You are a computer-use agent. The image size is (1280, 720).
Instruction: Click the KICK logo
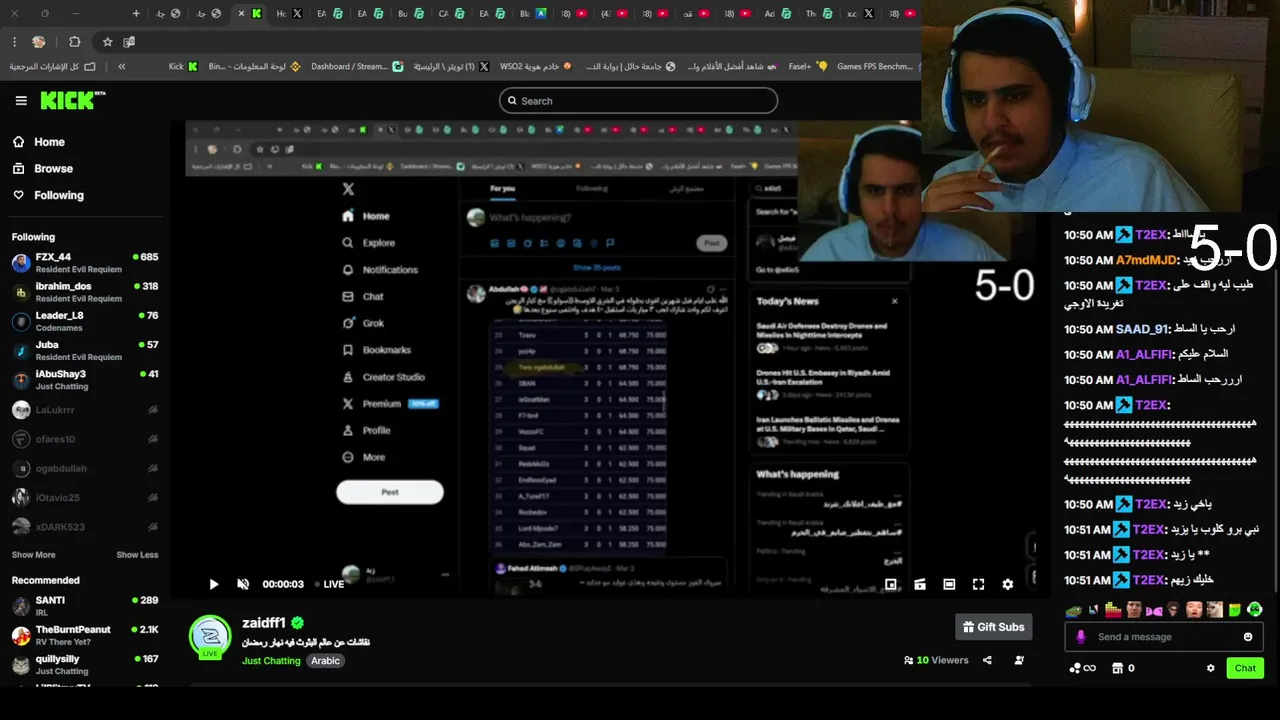click(72, 100)
